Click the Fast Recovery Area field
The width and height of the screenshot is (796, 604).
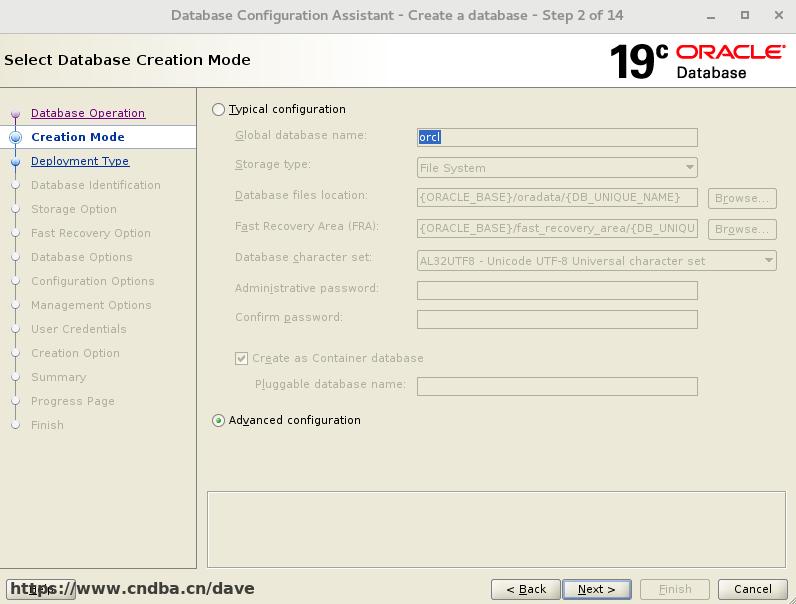pyautogui.click(x=557, y=228)
